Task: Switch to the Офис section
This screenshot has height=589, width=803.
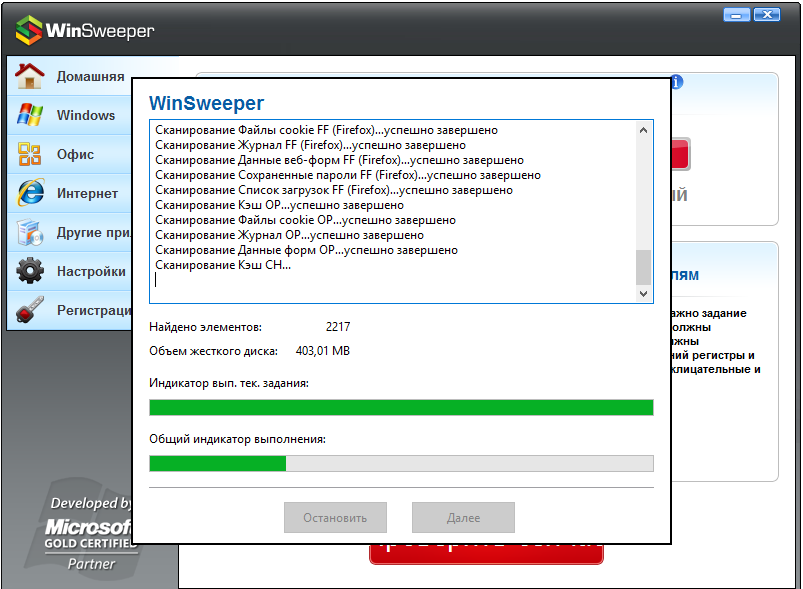Action: pos(75,154)
